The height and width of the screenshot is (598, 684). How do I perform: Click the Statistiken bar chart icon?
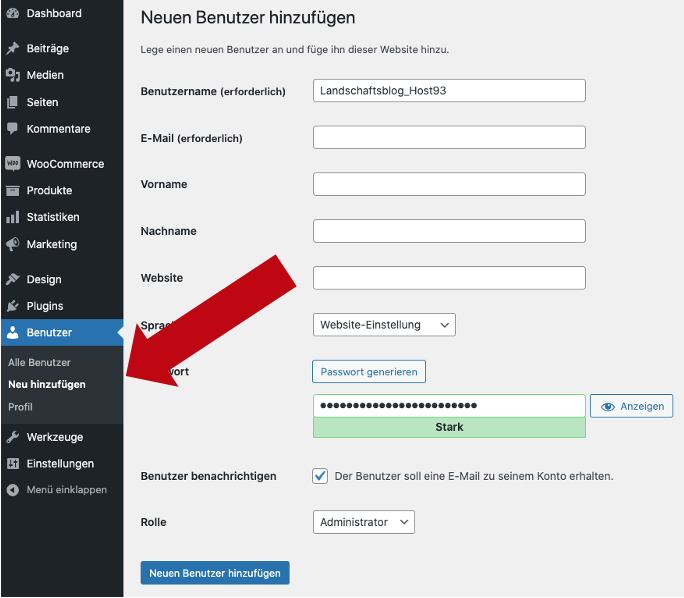(13, 217)
